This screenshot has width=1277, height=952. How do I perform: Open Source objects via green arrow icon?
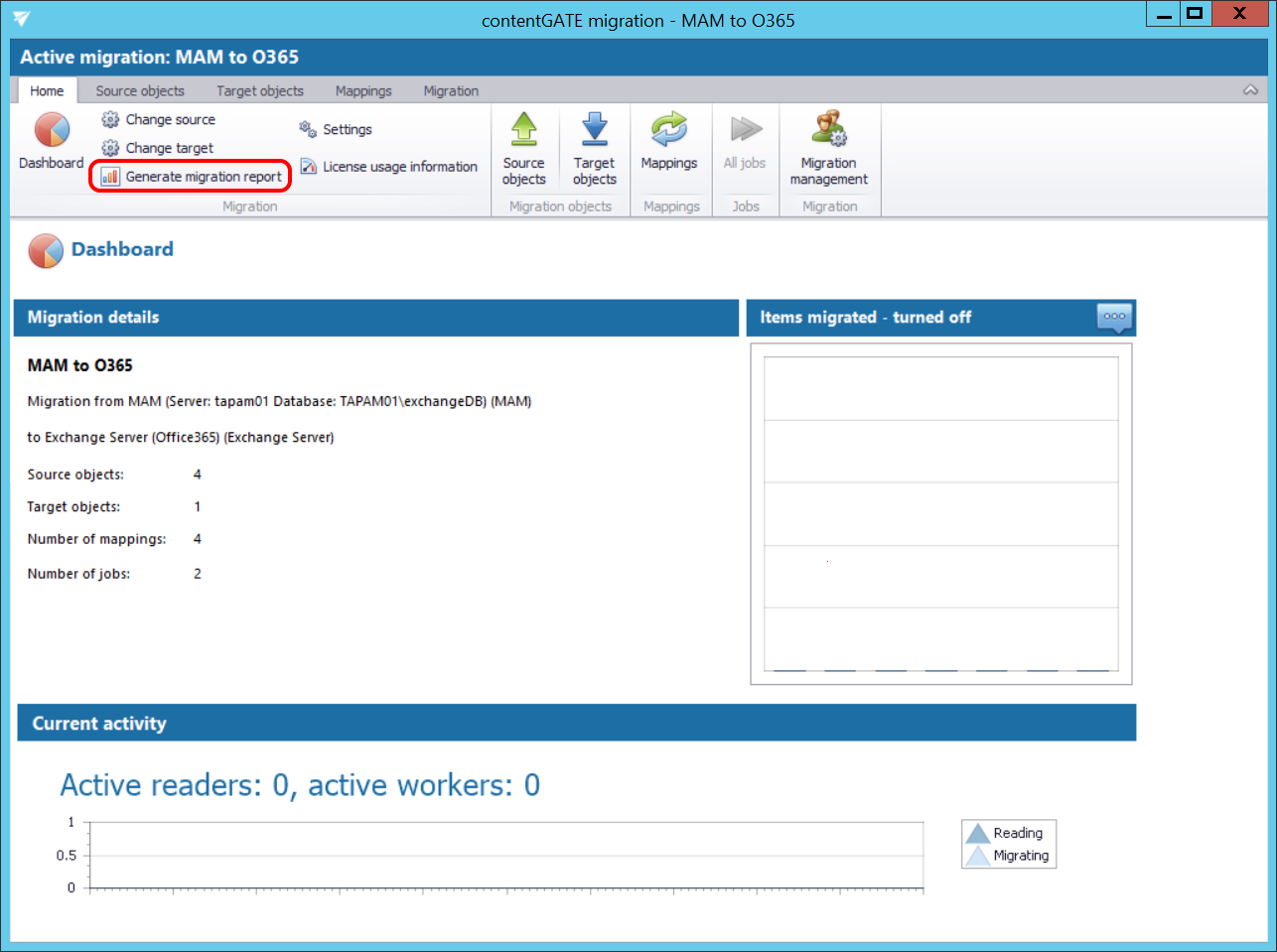click(x=523, y=131)
